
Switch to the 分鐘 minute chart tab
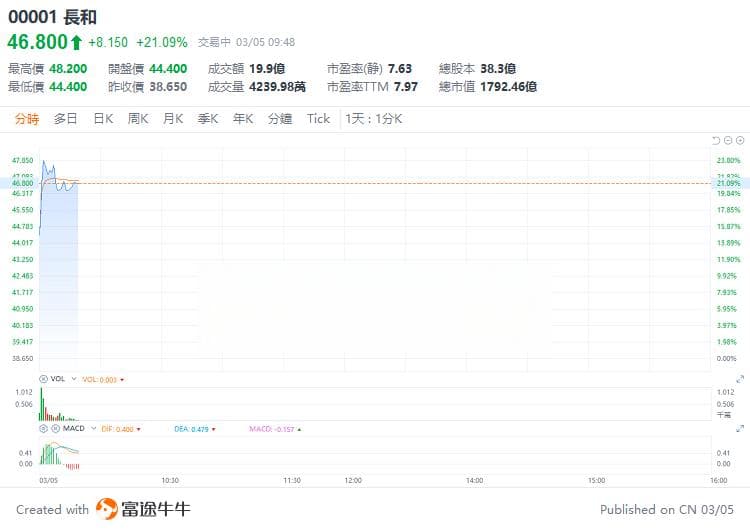coord(280,119)
